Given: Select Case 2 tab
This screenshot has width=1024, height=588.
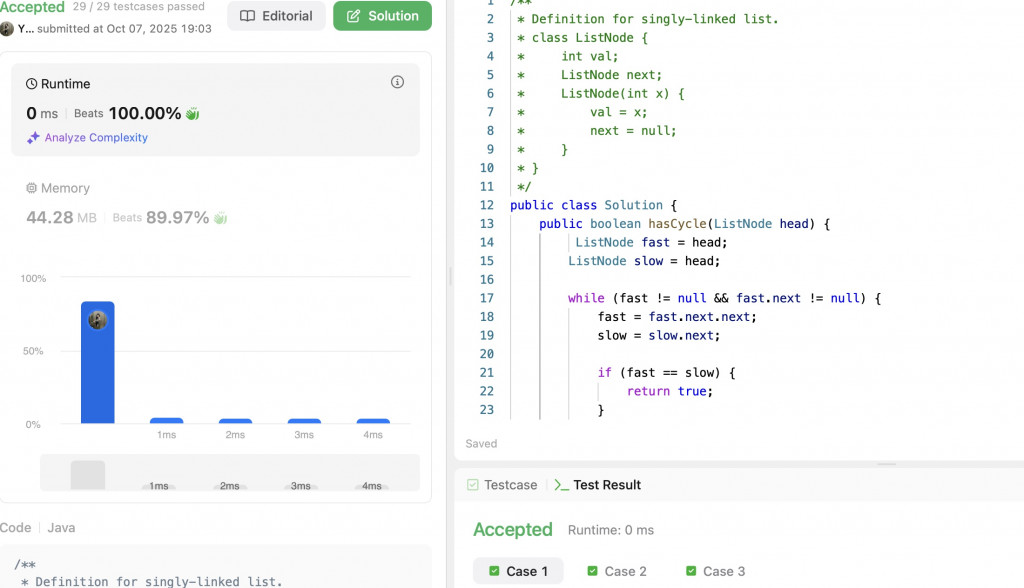Looking at the screenshot, I should pyautogui.click(x=616, y=571).
